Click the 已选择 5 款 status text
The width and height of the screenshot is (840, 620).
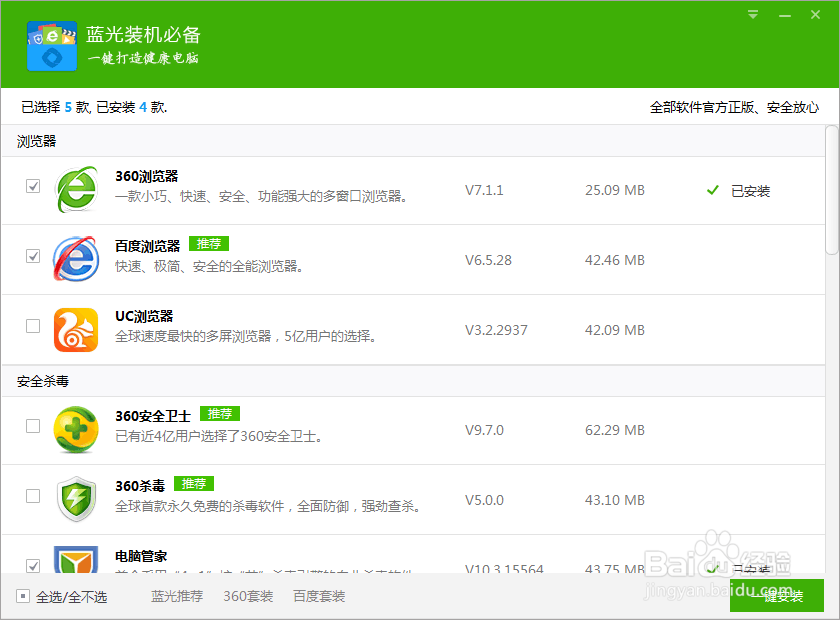(x=56, y=108)
